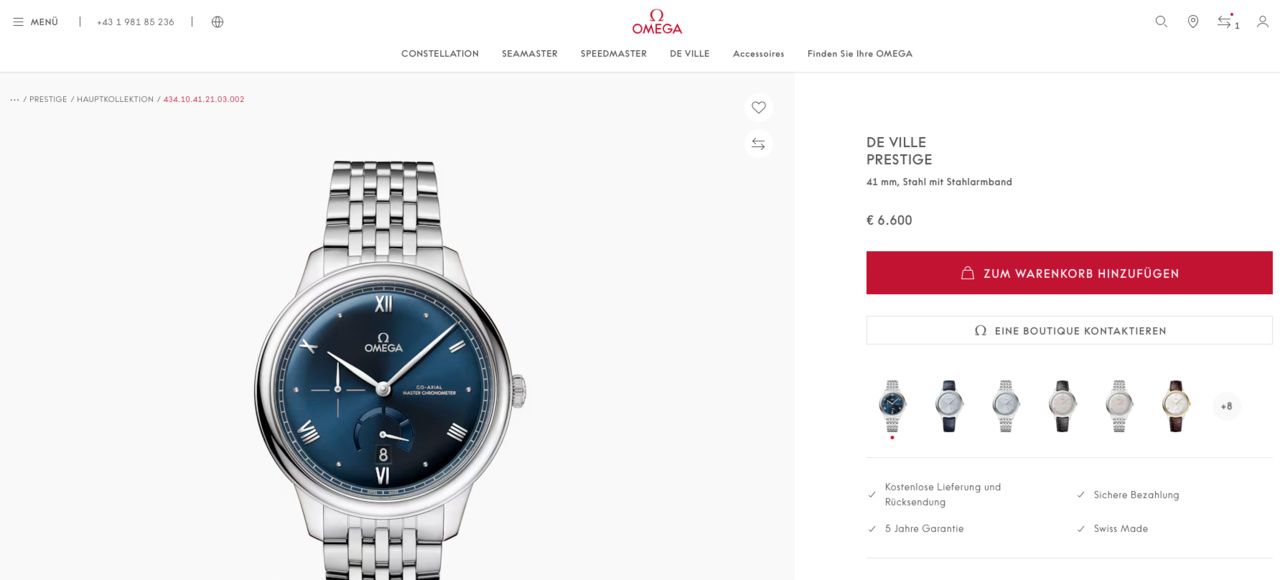
Task: Open the store locator pin icon
Action: [x=1193, y=21]
